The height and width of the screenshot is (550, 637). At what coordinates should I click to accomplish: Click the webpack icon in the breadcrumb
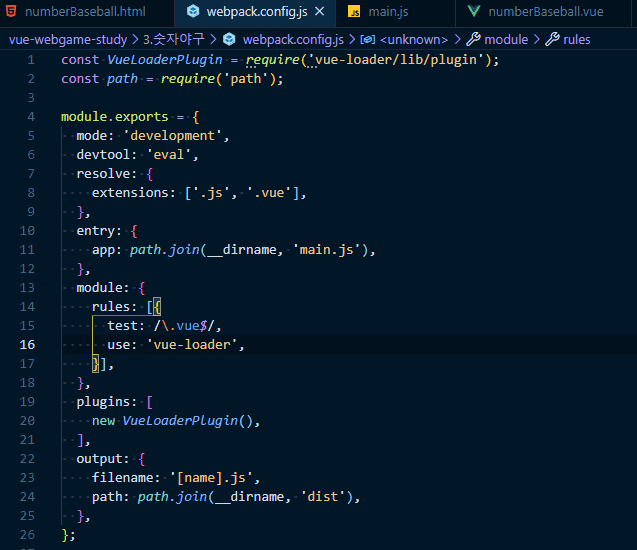click(230, 39)
